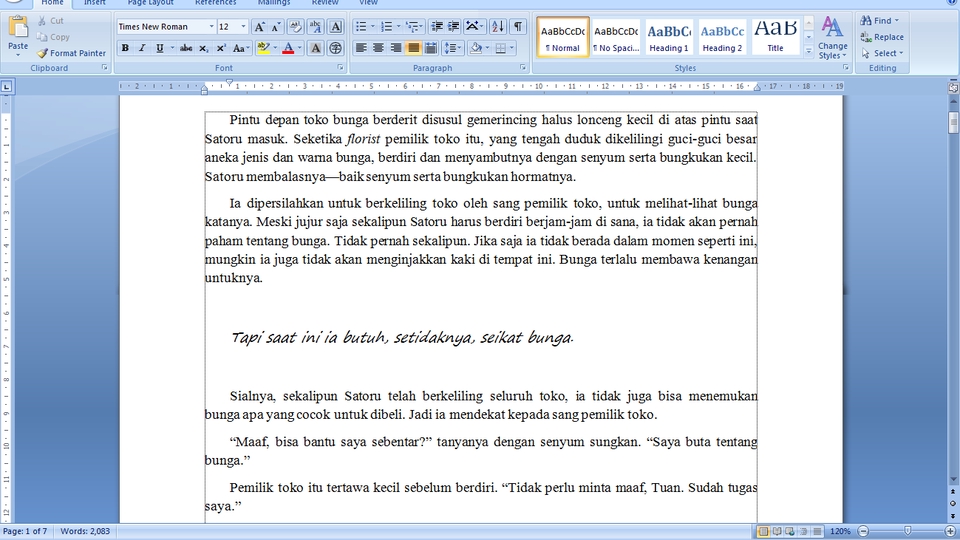The image size is (960, 540).
Task: Decrease paragraph indent
Action: pos(437,27)
